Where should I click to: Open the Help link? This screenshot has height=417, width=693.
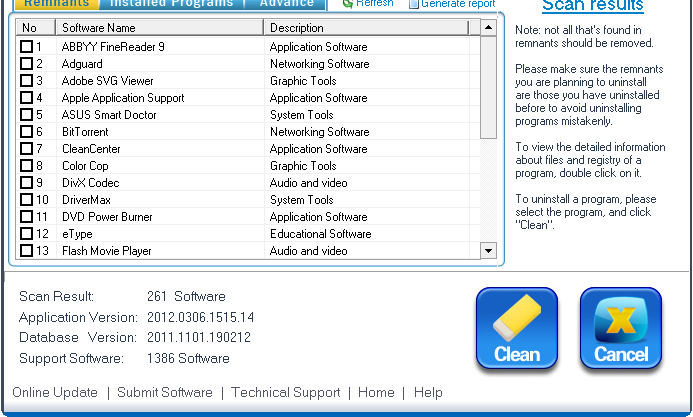pos(428,392)
